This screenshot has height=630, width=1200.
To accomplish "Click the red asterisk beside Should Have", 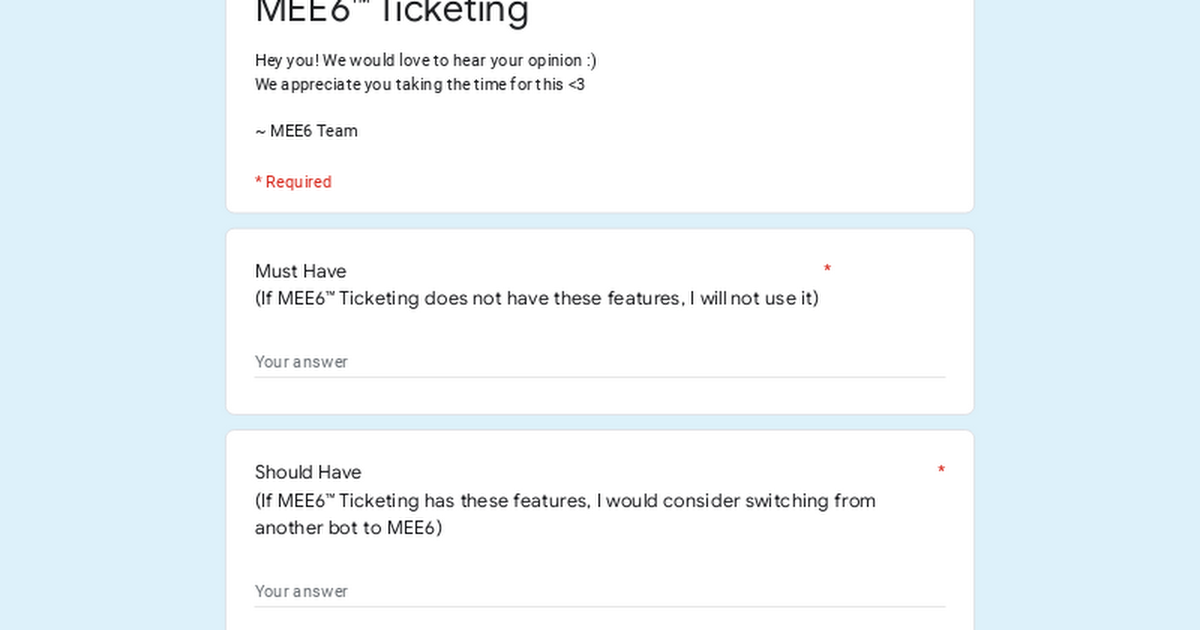I will click(941, 470).
